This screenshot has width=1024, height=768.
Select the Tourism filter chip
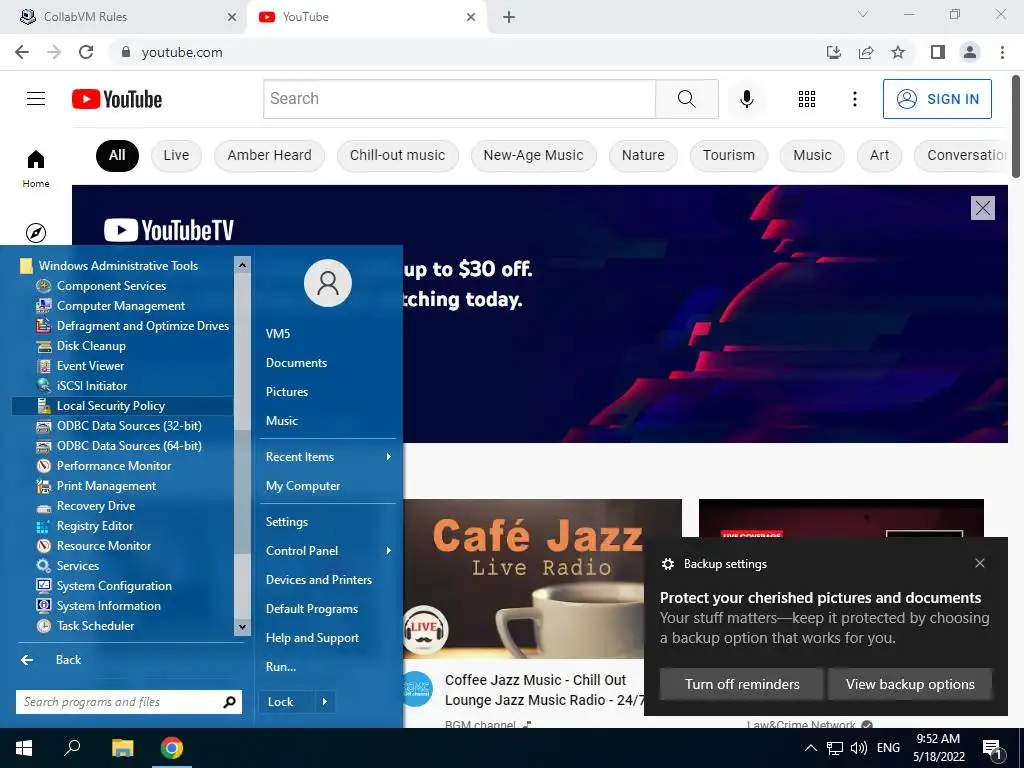click(729, 155)
